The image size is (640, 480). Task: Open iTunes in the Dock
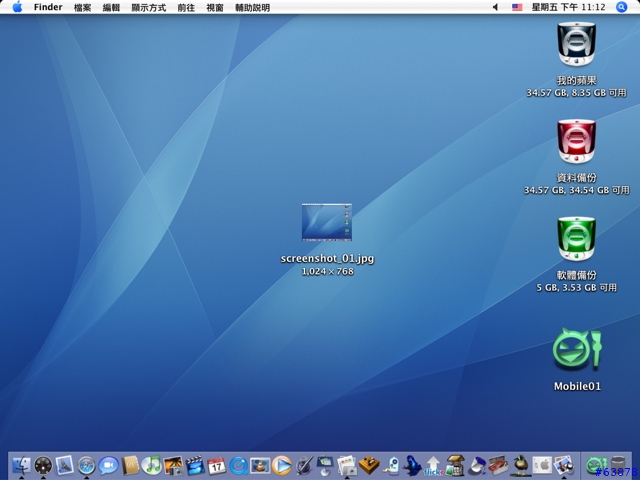pyautogui.click(x=152, y=465)
